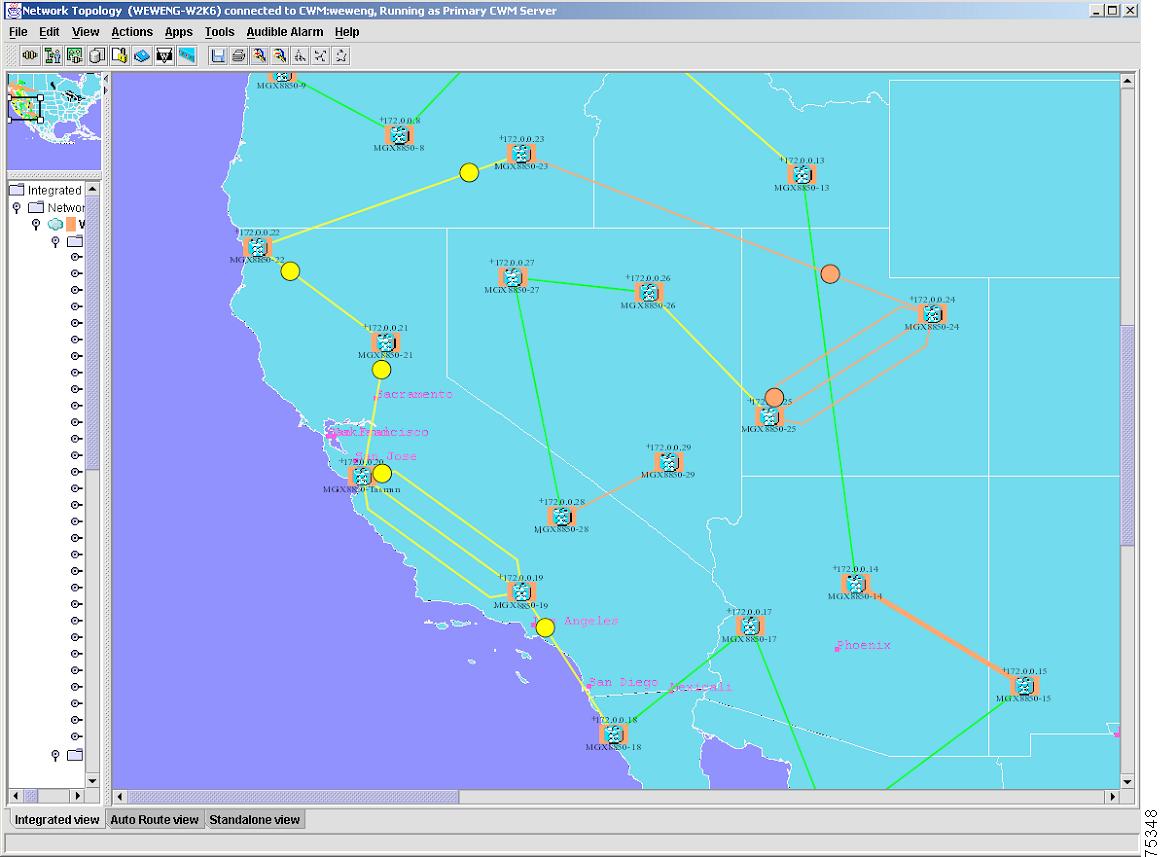Click the green circuit board toolbar icon
Image resolution: width=1161 pixels, height=857 pixels.
click(x=75, y=56)
